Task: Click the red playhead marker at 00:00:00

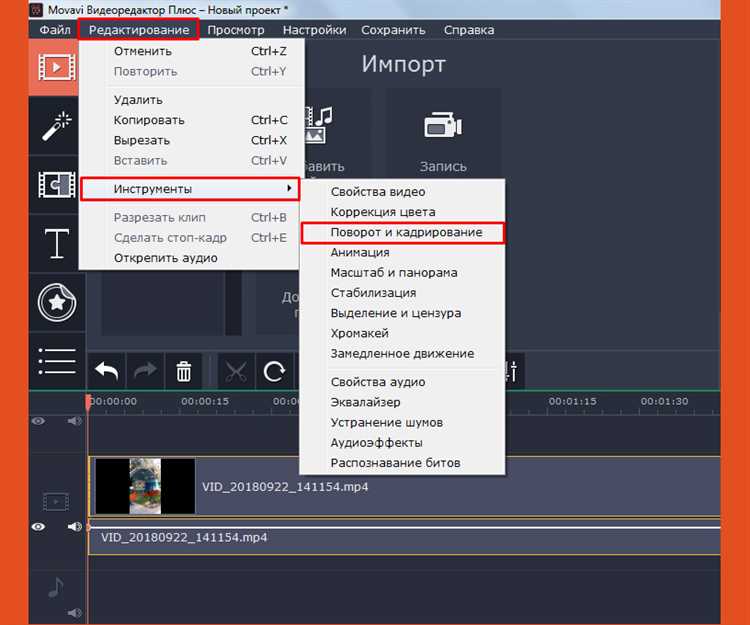Action: pyautogui.click(x=88, y=402)
